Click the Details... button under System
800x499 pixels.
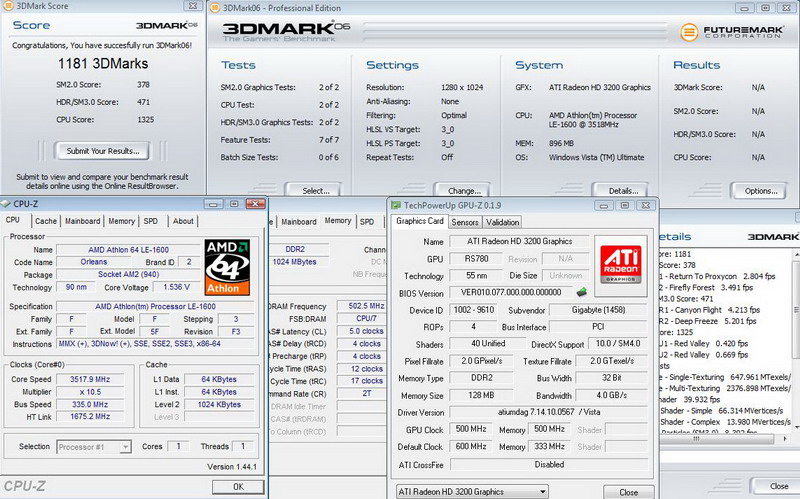pyautogui.click(x=622, y=191)
